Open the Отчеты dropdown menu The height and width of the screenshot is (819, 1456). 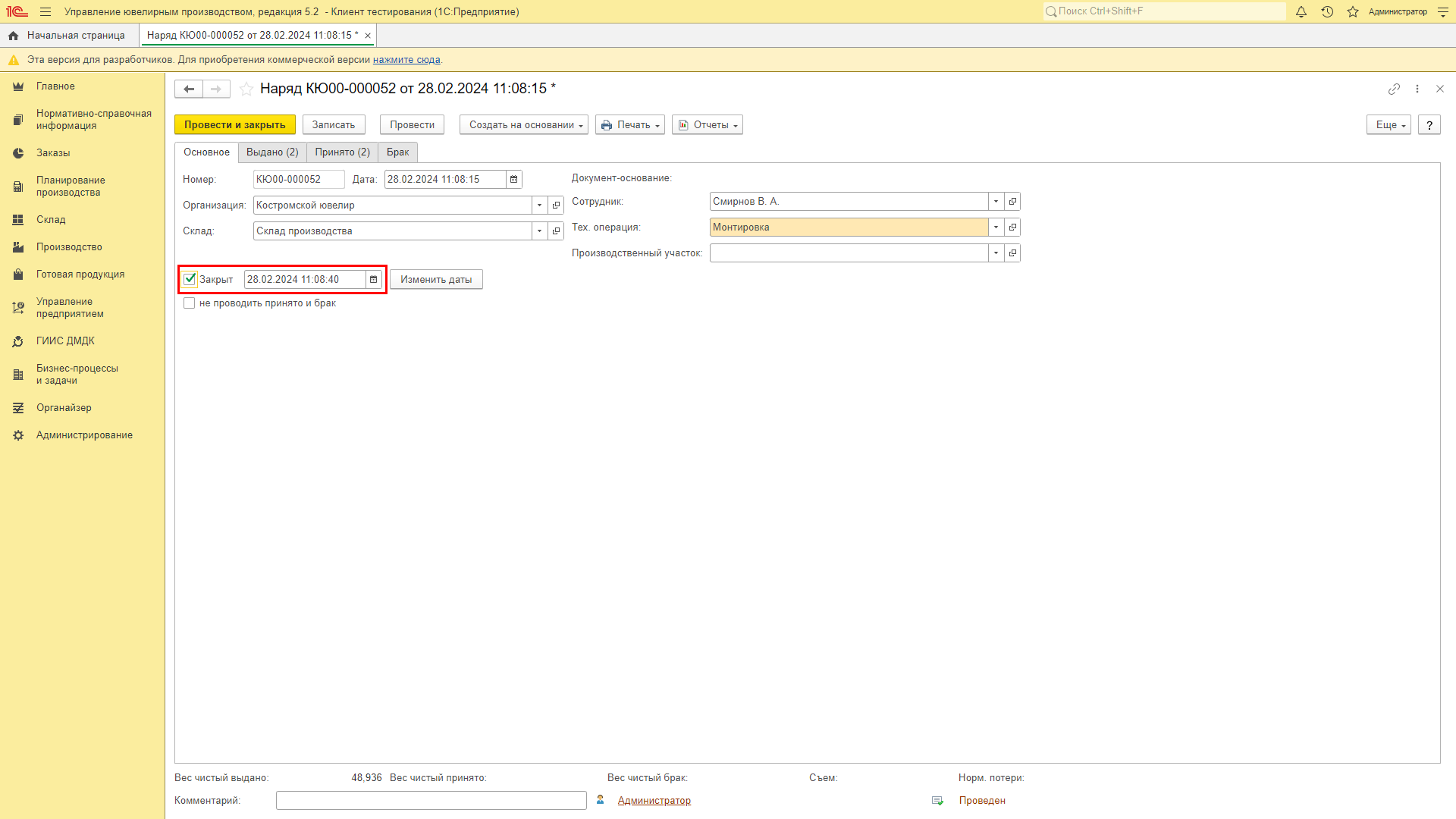(708, 125)
